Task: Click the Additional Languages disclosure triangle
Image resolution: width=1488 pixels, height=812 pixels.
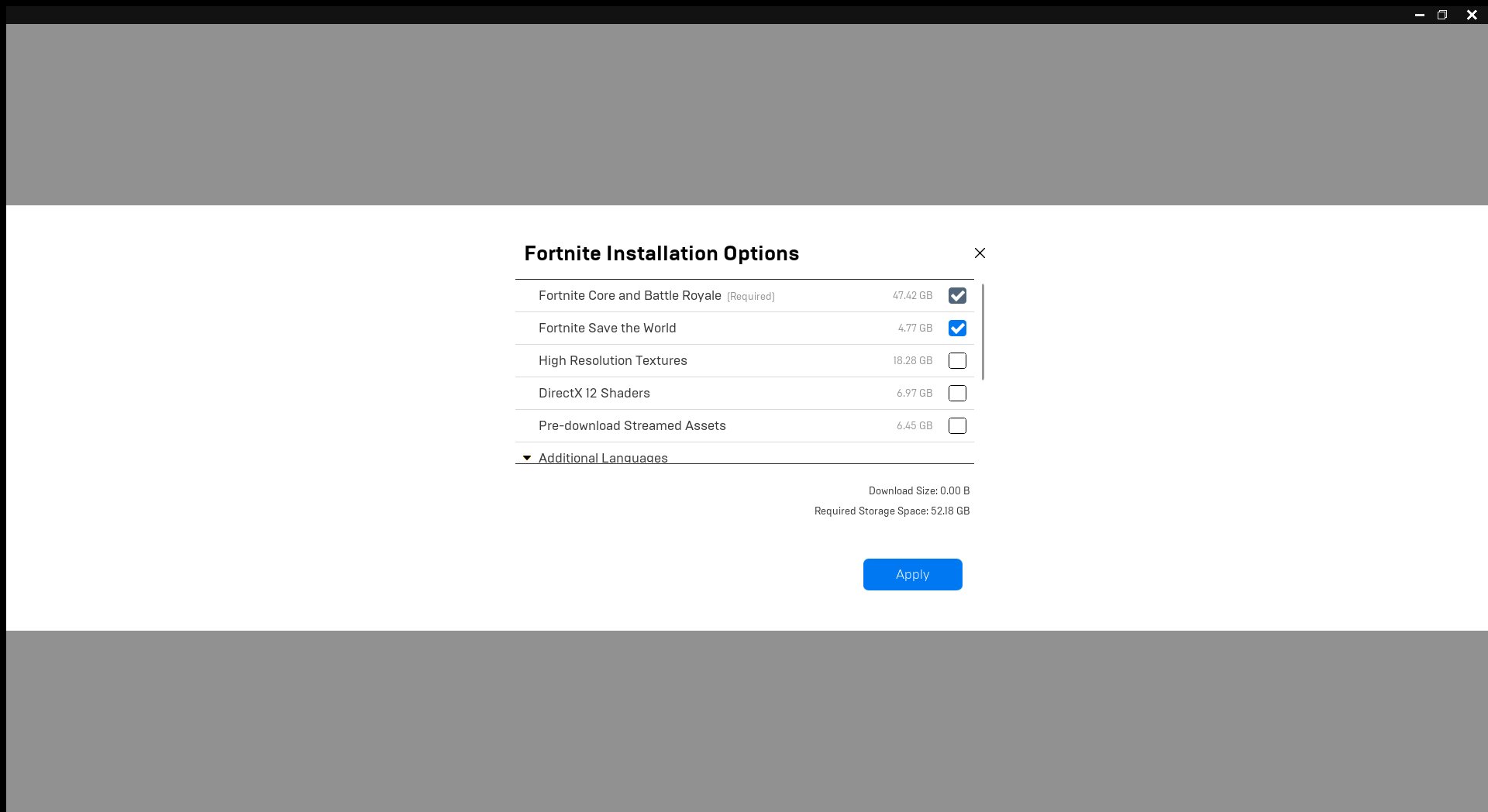Action: [527, 458]
